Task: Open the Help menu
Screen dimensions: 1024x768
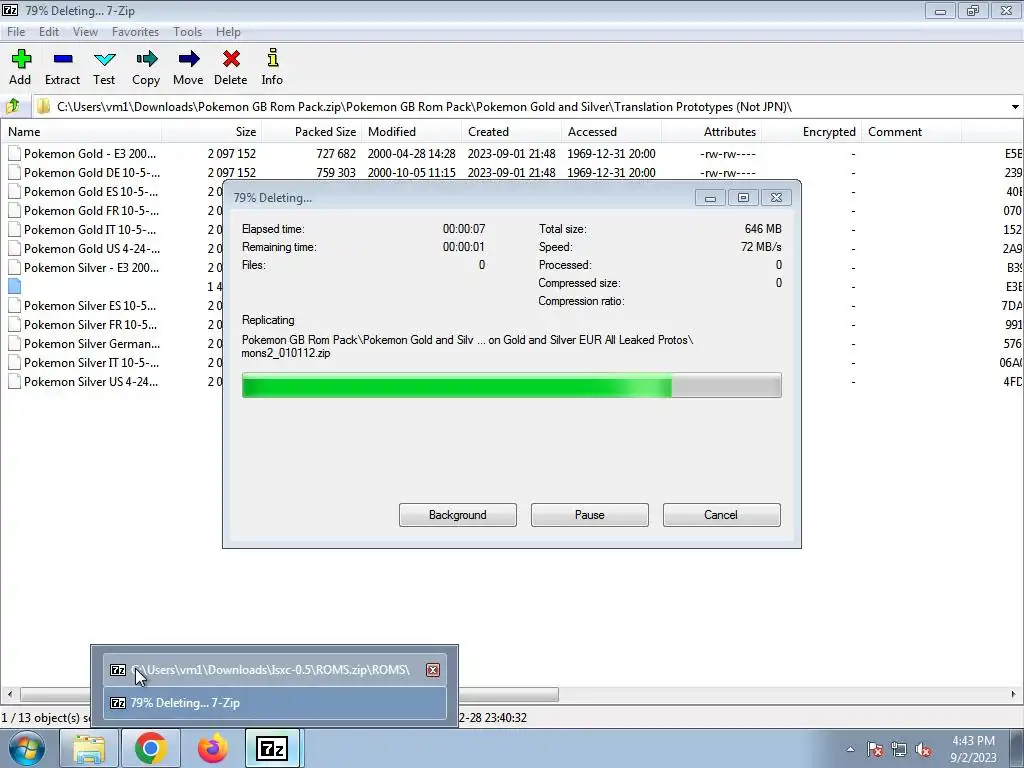Action: (228, 31)
